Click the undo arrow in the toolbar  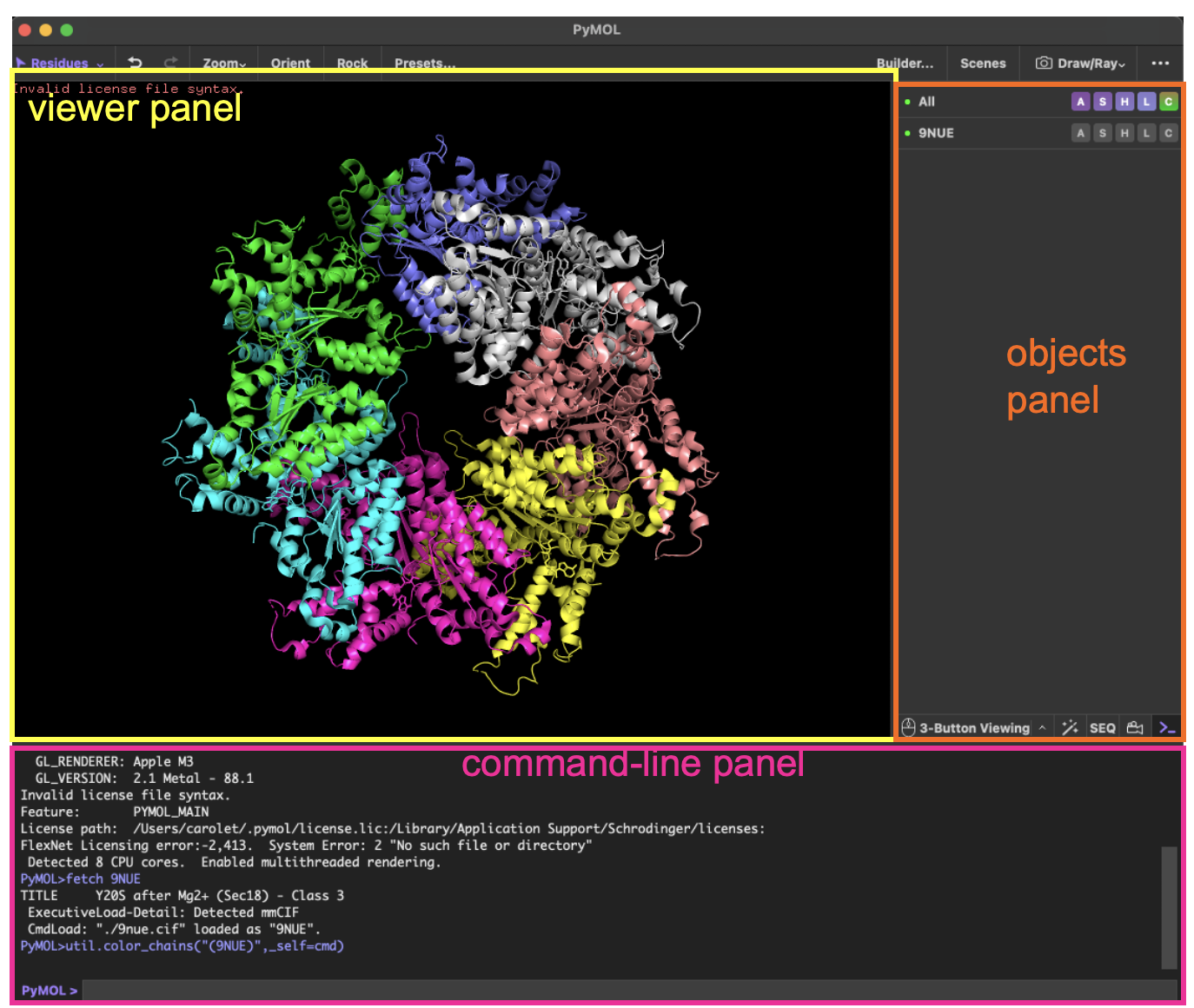pos(135,63)
